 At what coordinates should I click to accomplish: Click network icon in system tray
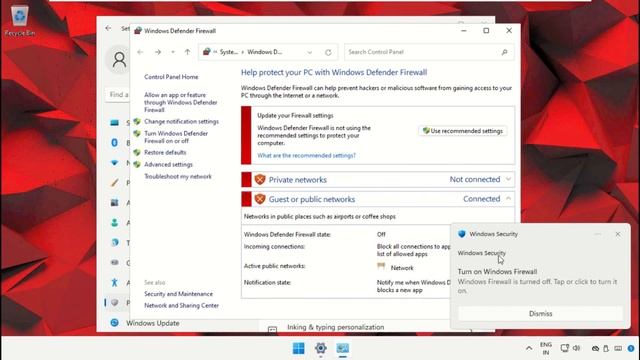tap(564, 348)
